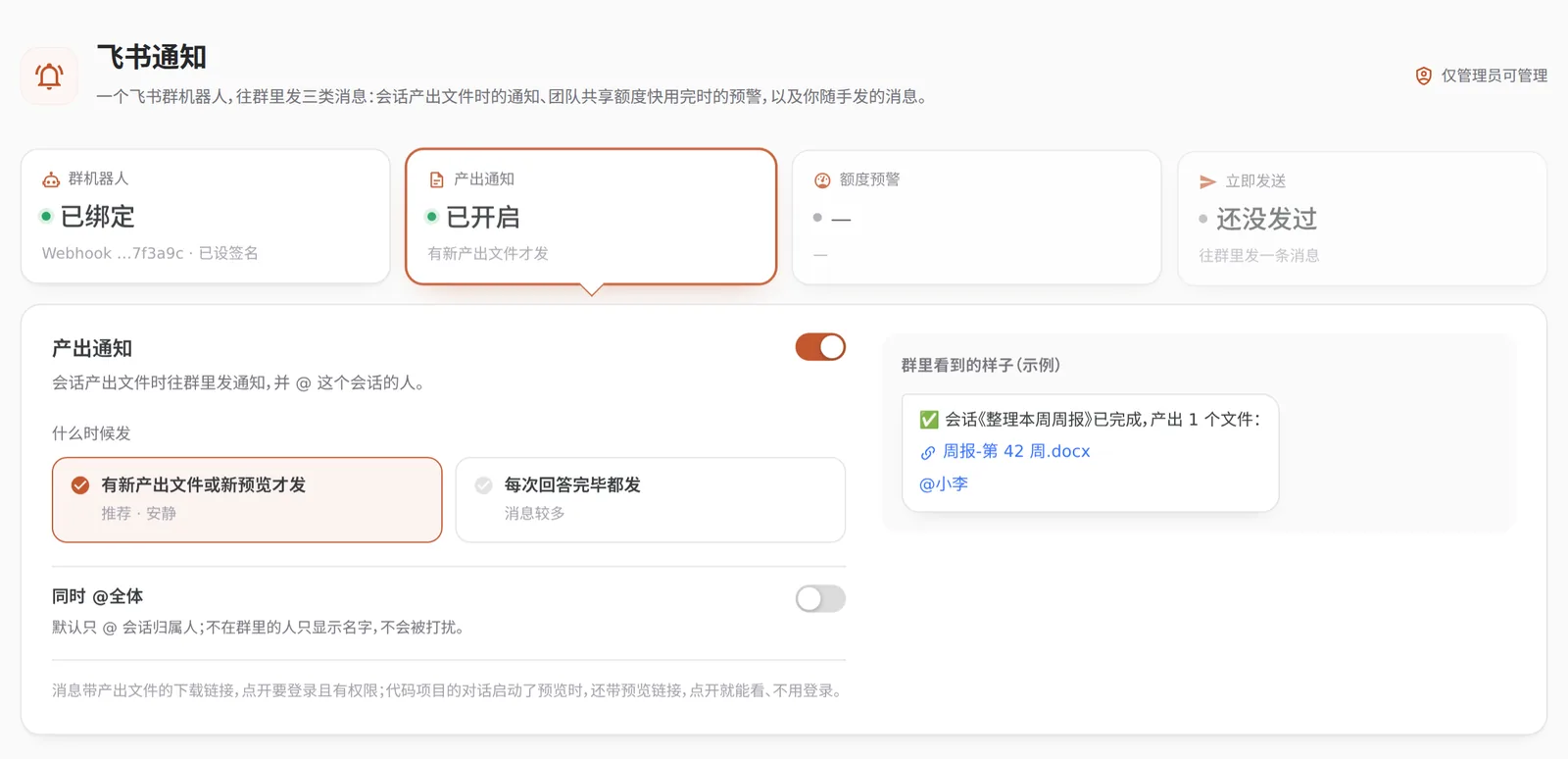Click the 还没发过 status text
Image resolution: width=1568 pixels, height=759 pixels.
[1266, 219]
